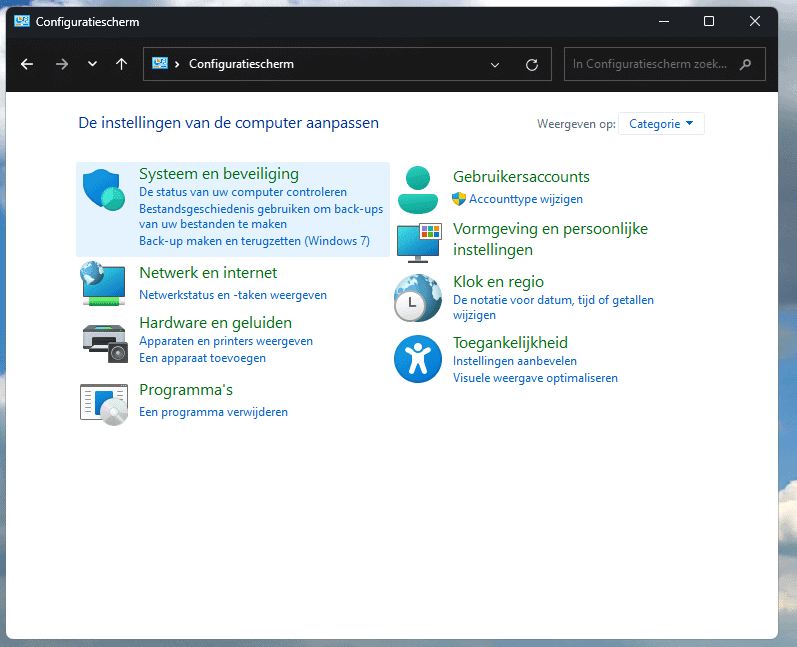Click the Configuratiescherm search field

click(654, 64)
